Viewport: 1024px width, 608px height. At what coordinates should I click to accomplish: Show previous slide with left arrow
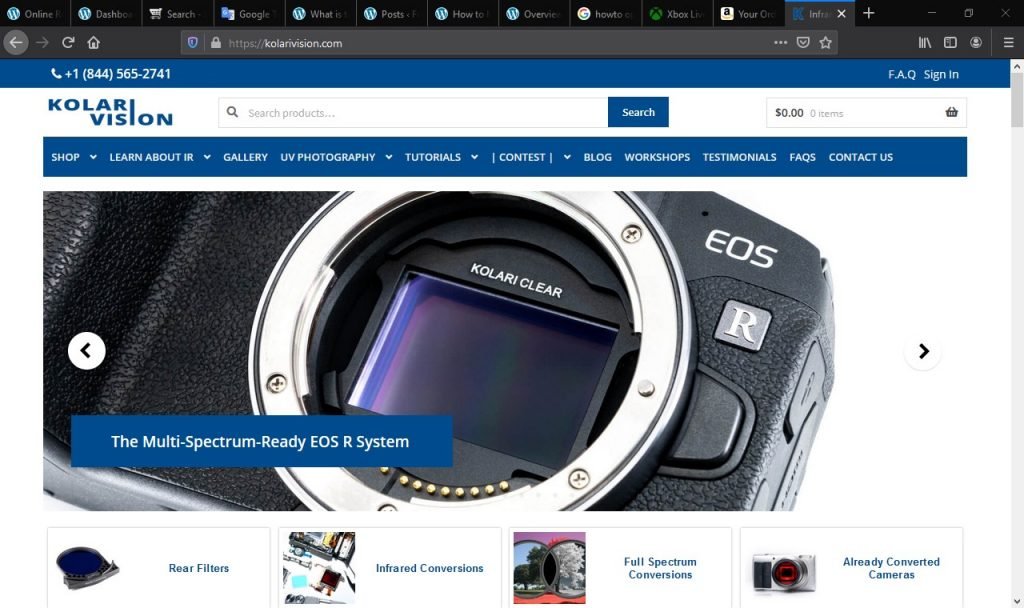point(86,351)
